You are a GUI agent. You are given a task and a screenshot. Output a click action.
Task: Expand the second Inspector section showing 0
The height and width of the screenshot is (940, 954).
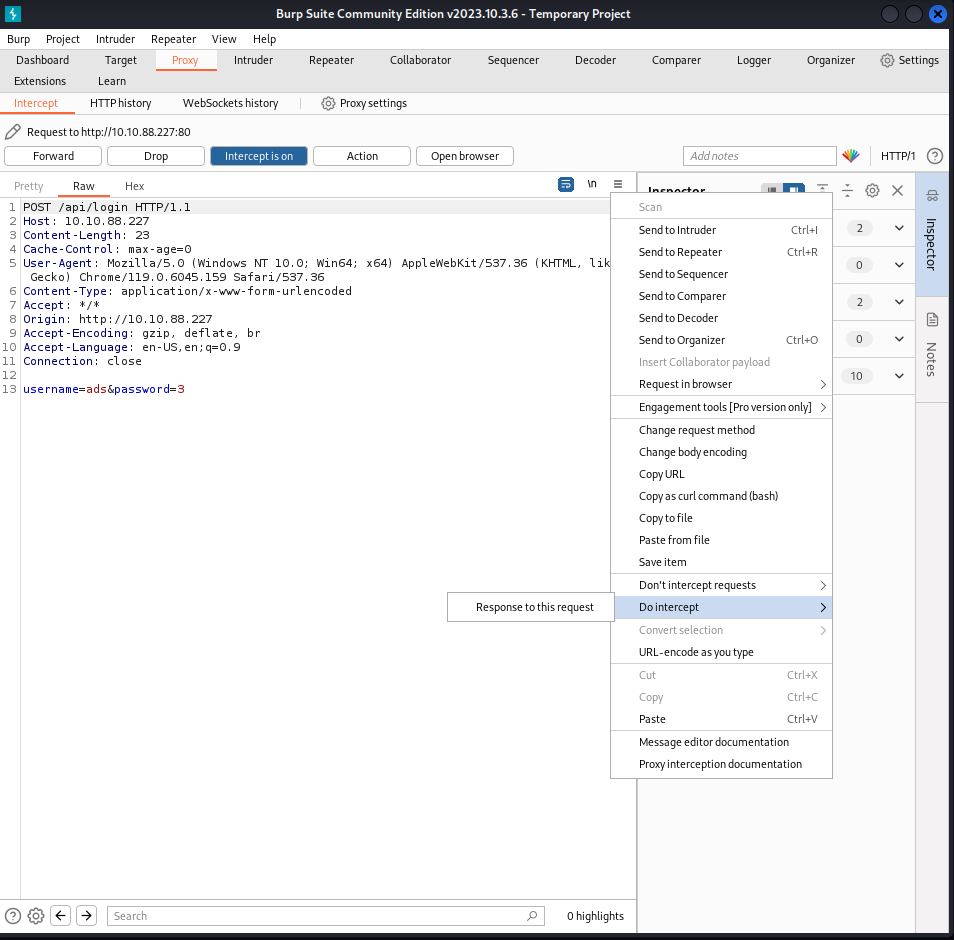(x=899, y=265)
